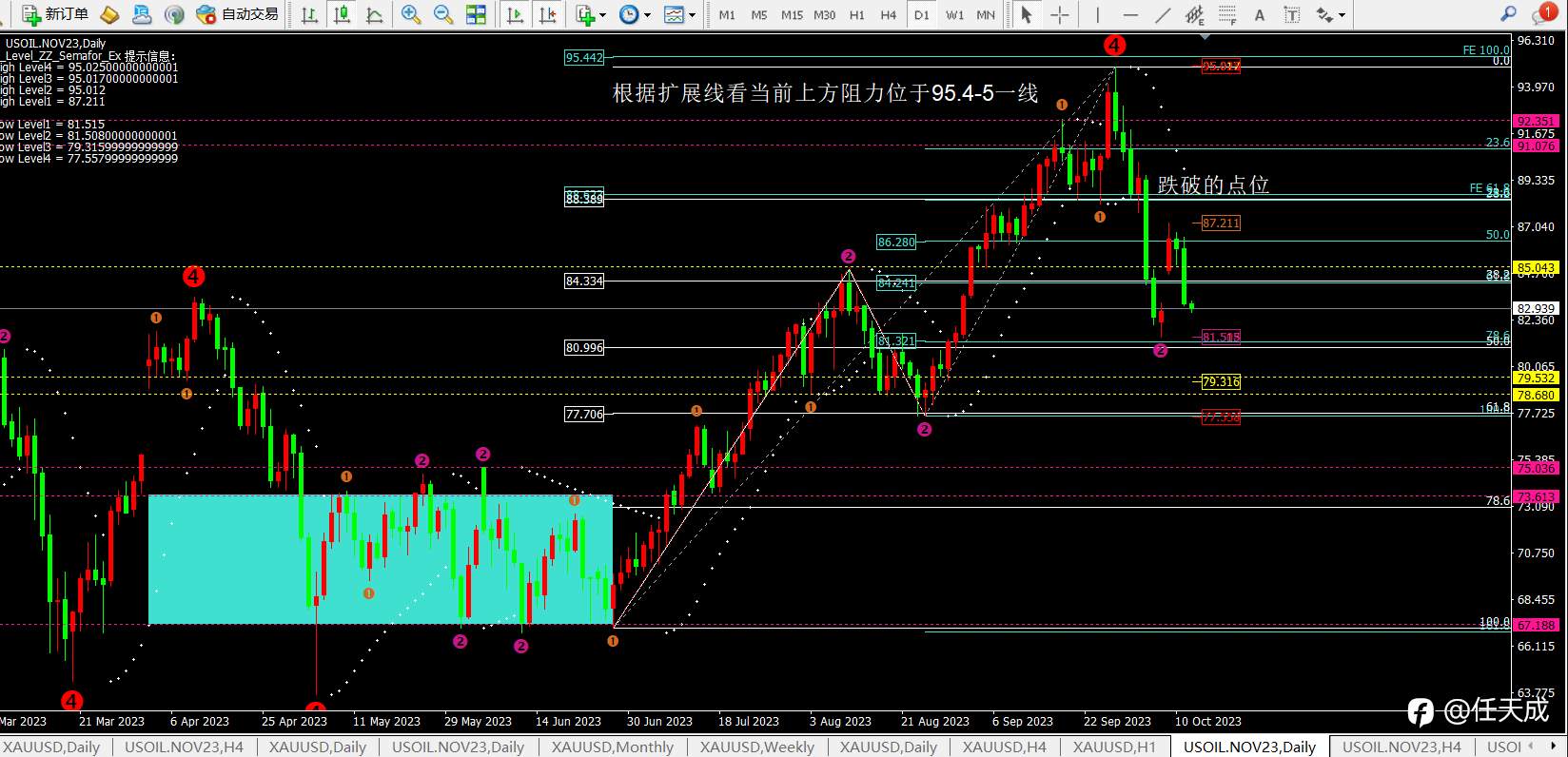Expand the arrows objects dropdown
This screenshot has height=757, width=1568.
pyautogui.click(x=1342, y=15)
